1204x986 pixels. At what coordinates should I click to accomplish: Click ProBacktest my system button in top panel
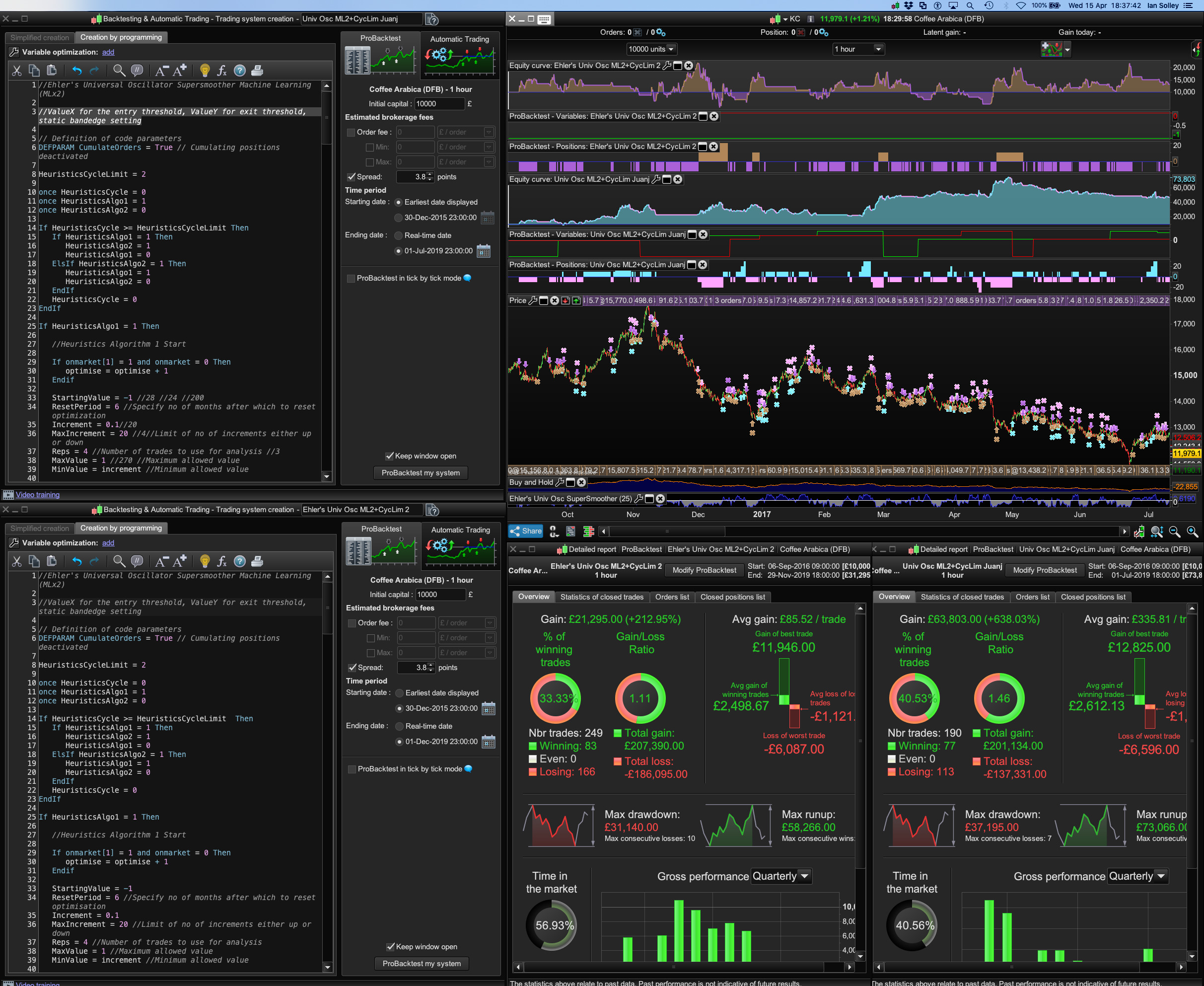[421, 472]
